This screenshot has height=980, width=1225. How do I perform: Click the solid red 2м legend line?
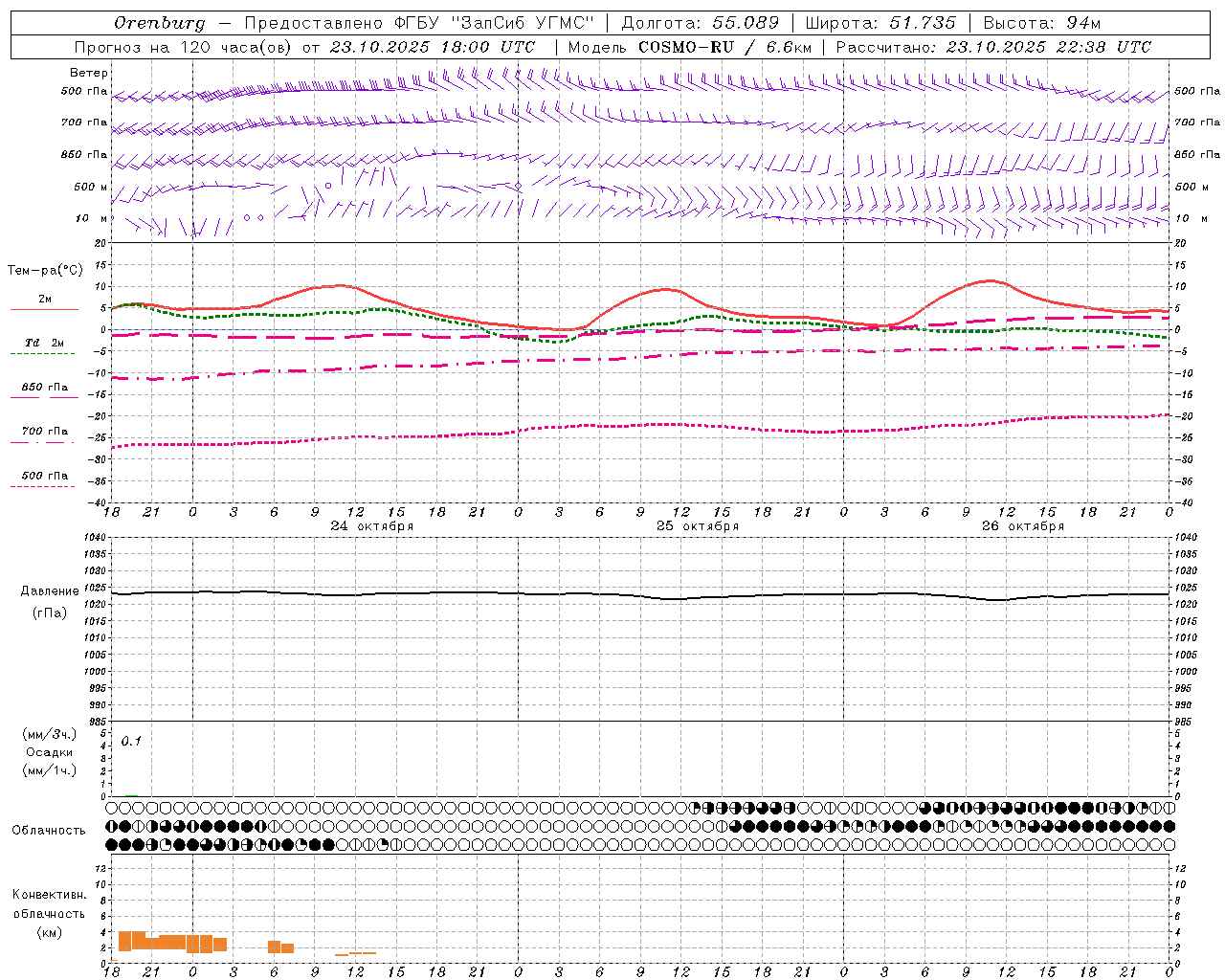coord(44,310)
